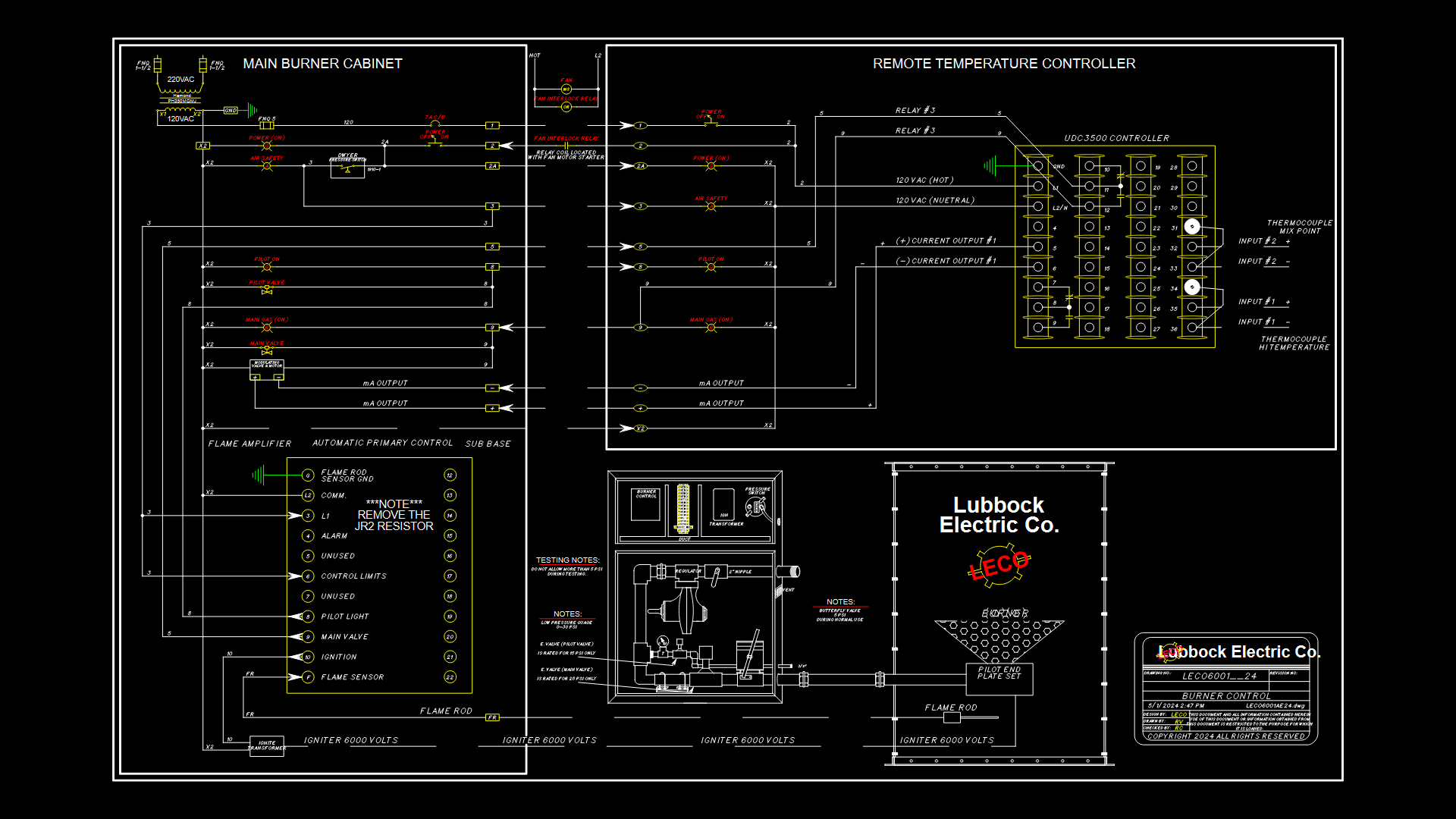Select the Pilot End Plate Set box
The height and width of the screenshot is (819, 1456).
pyautogui.click(x=999, y=679)
